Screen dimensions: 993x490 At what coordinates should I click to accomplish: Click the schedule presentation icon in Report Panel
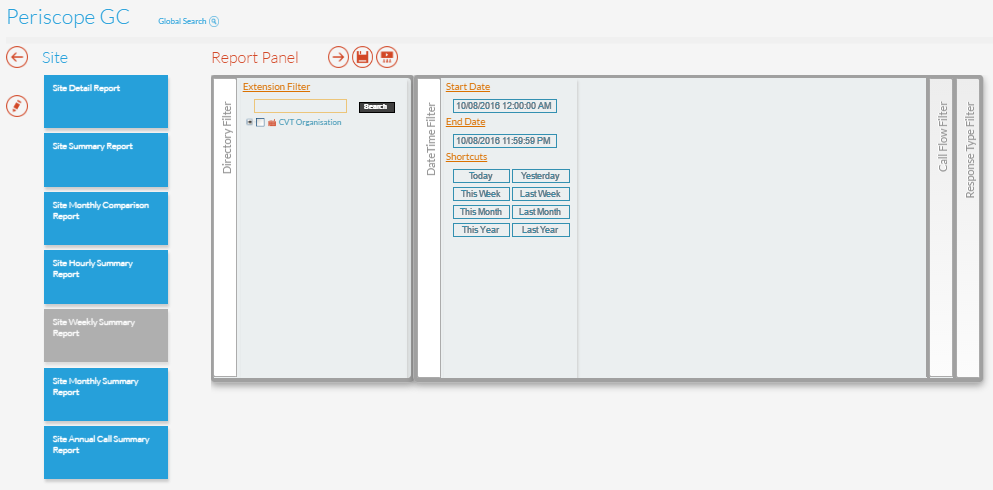[x=387, y=57]
